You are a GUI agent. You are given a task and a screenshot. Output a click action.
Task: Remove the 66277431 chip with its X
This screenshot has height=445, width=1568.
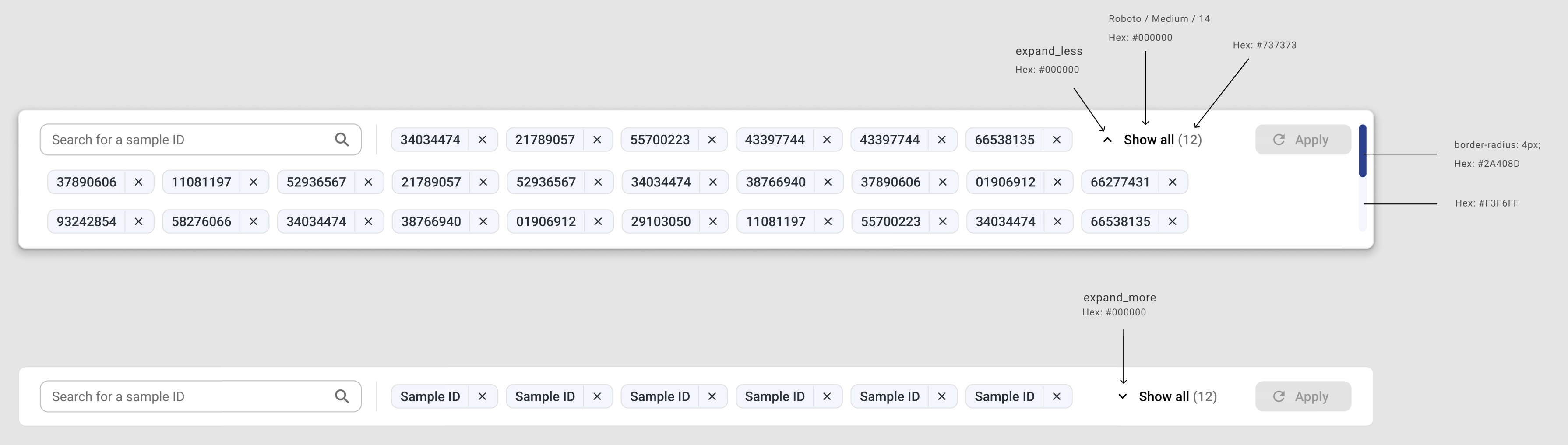pyautogui.click(x=1172, y=182)
